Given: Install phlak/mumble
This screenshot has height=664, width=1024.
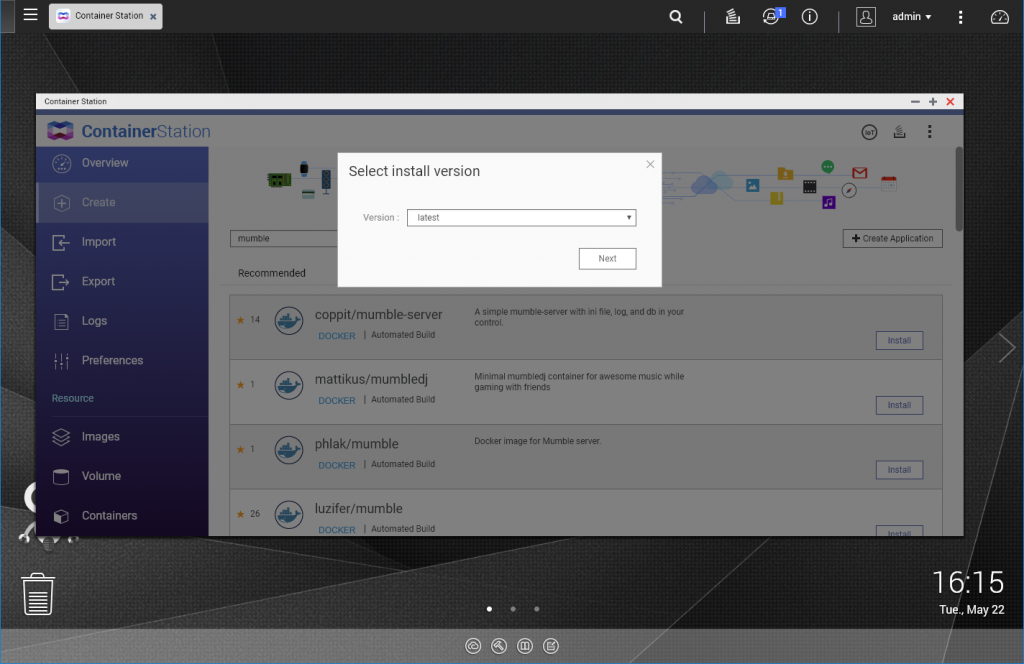Looking at the screenshot, I should pos(899,469).
